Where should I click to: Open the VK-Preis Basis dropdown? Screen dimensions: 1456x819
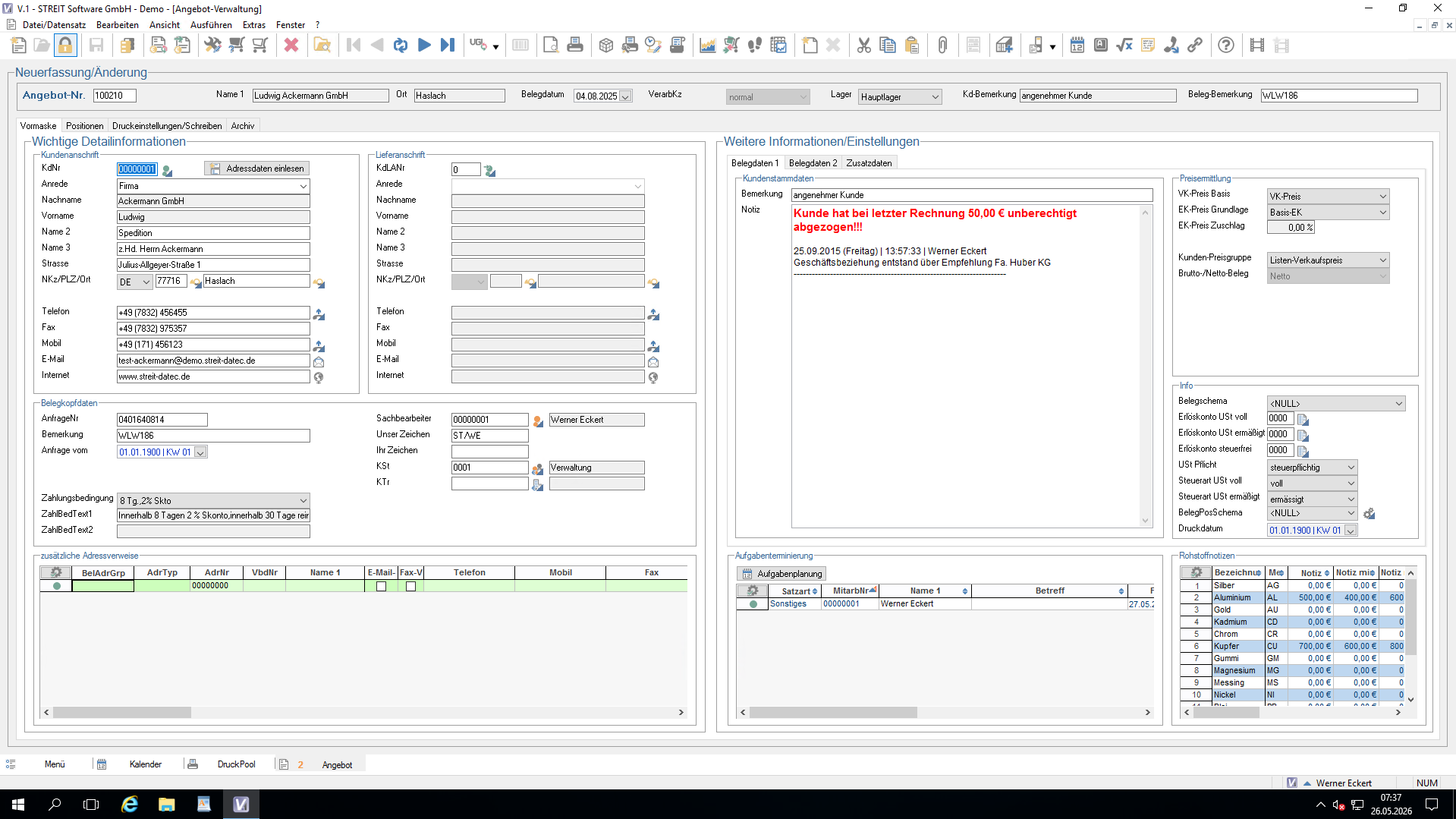click(x=1382, y=197)
